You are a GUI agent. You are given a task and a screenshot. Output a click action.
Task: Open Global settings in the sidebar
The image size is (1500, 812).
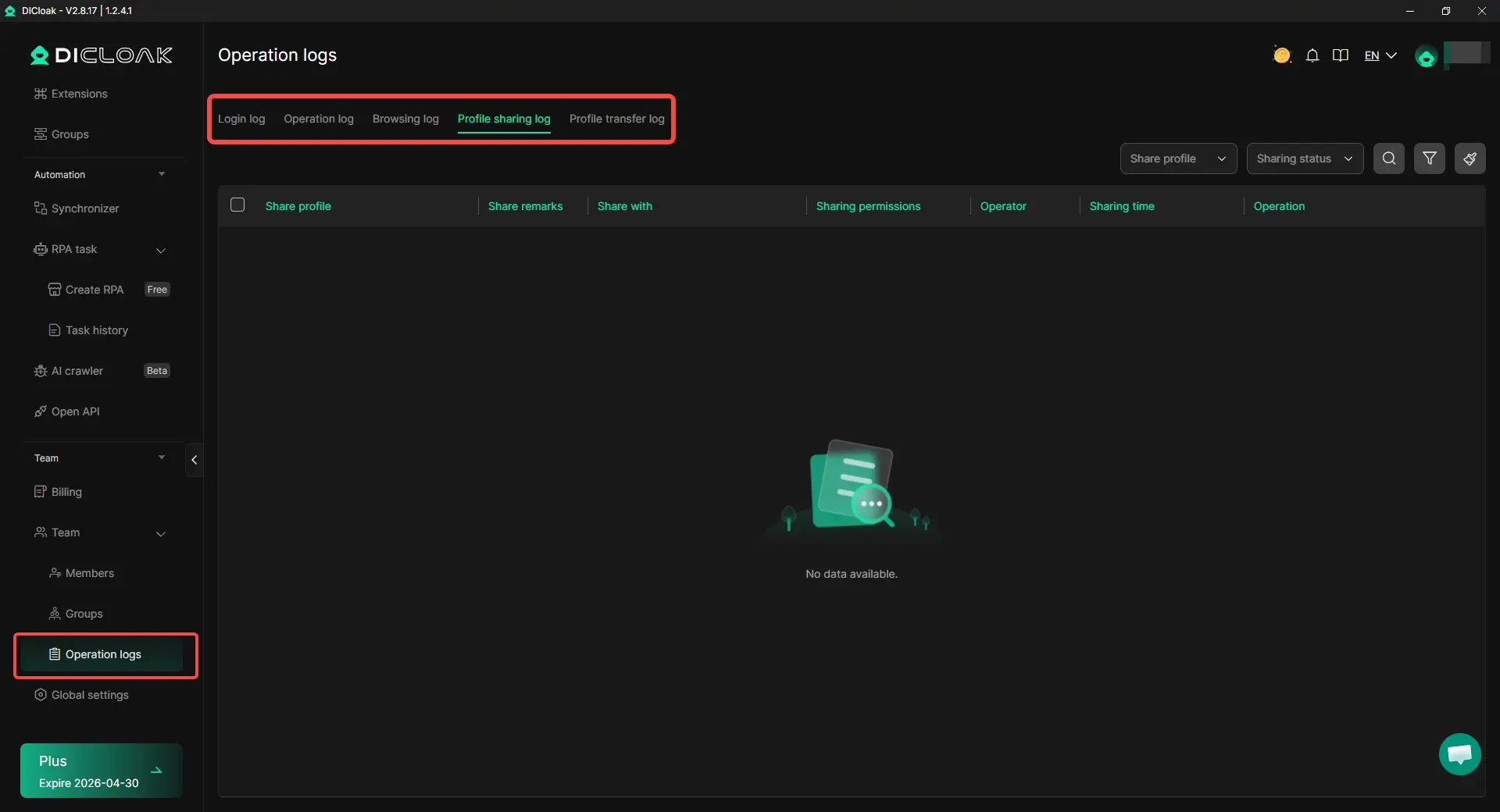[x=90, y=695]
